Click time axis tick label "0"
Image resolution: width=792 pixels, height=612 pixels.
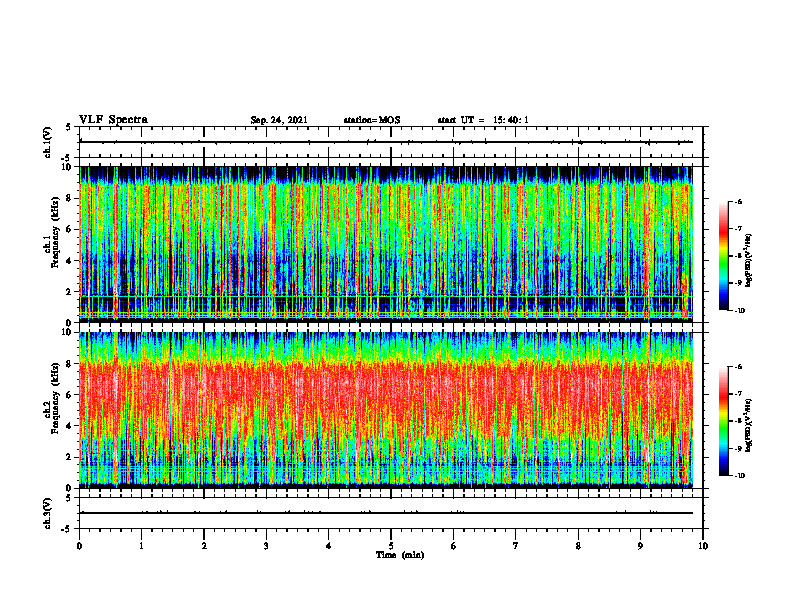[x=79, y=546]
